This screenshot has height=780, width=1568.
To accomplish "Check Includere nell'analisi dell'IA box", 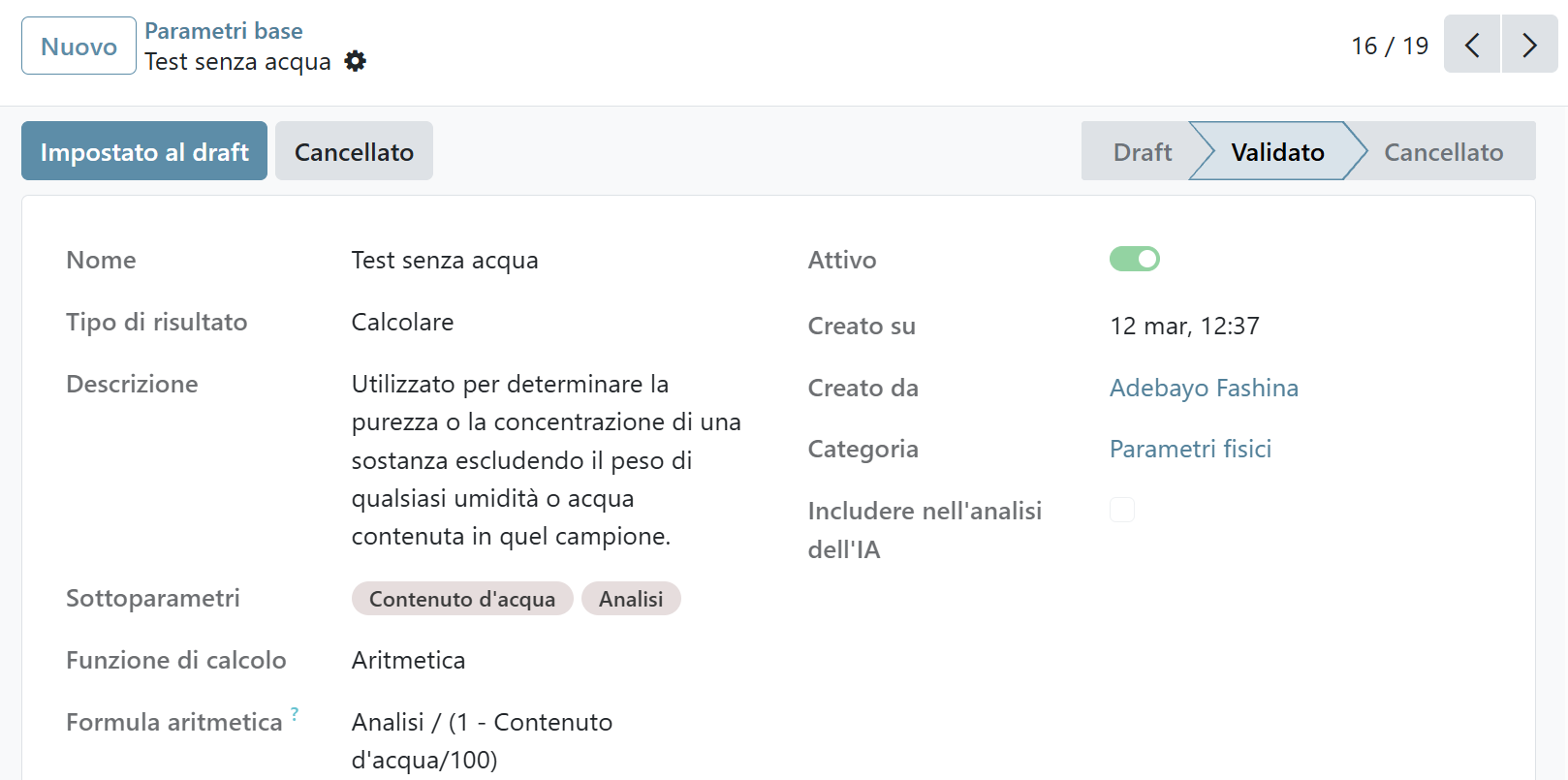I will click(x=1121, y=510).
